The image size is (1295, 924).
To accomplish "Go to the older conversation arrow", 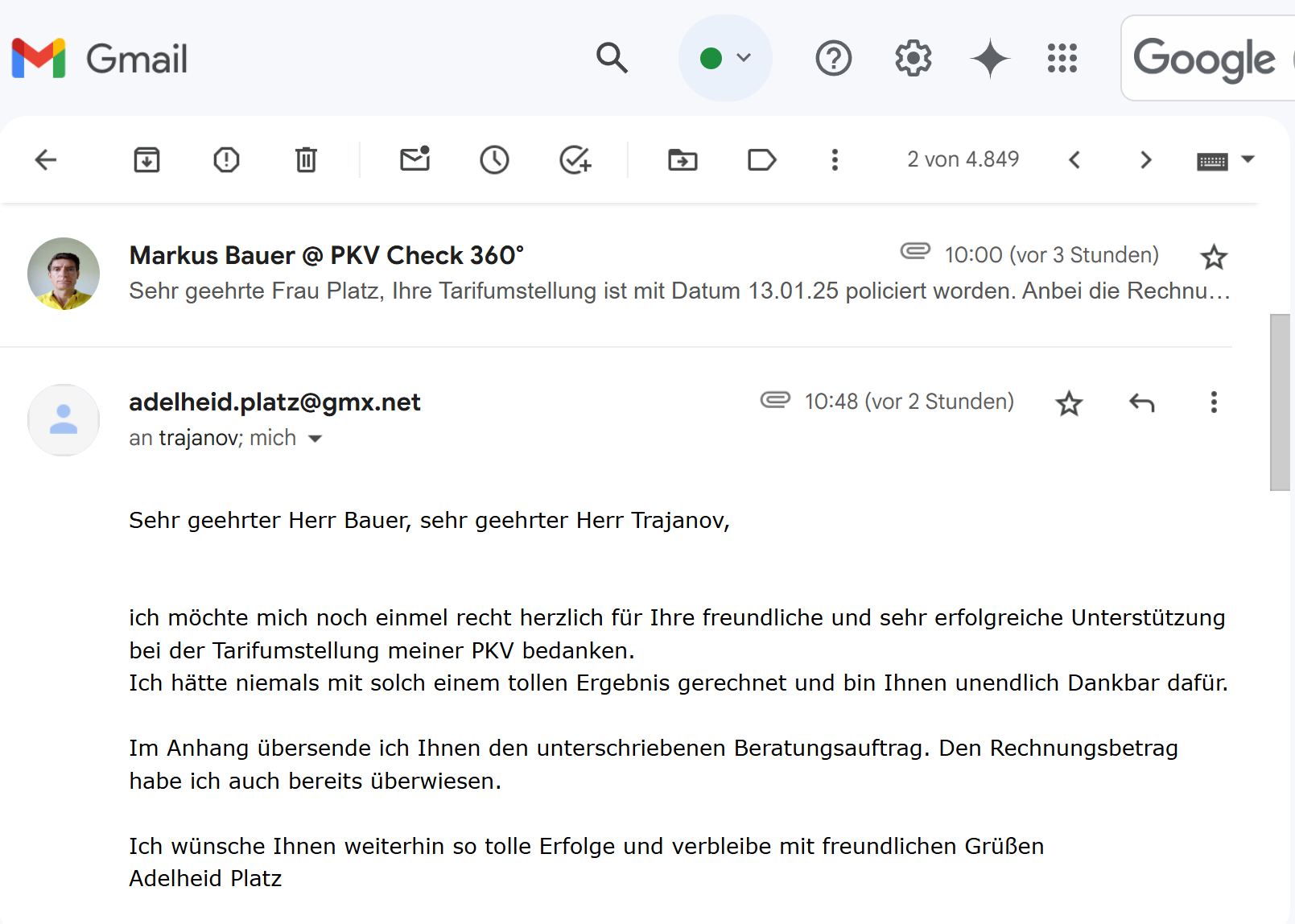I will coord(1145,160).
